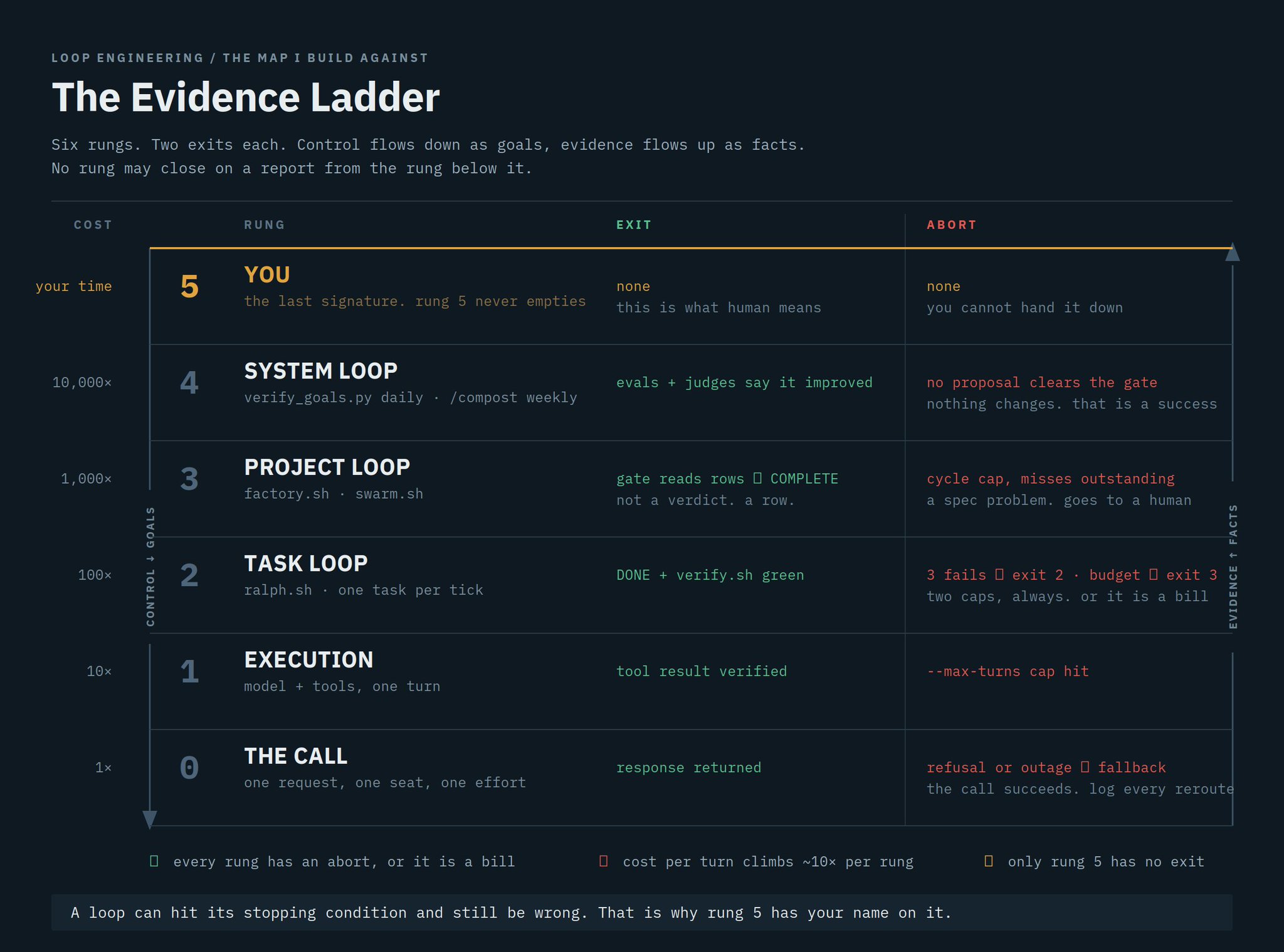Click the 'DONE + verify.sh green' exit text
The image size is (1284, 952).
coord(710,575)
